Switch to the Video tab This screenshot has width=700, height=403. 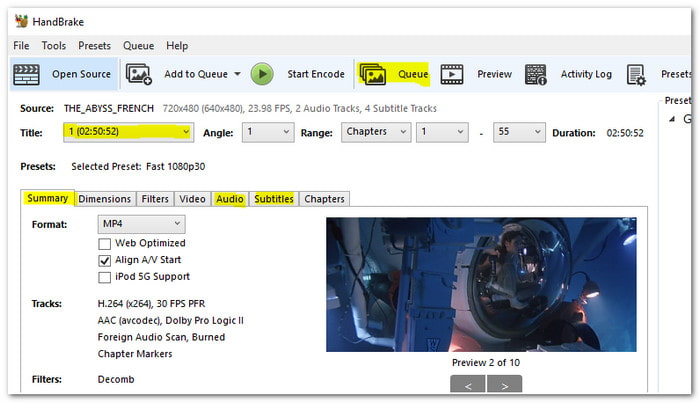point(192,199)
